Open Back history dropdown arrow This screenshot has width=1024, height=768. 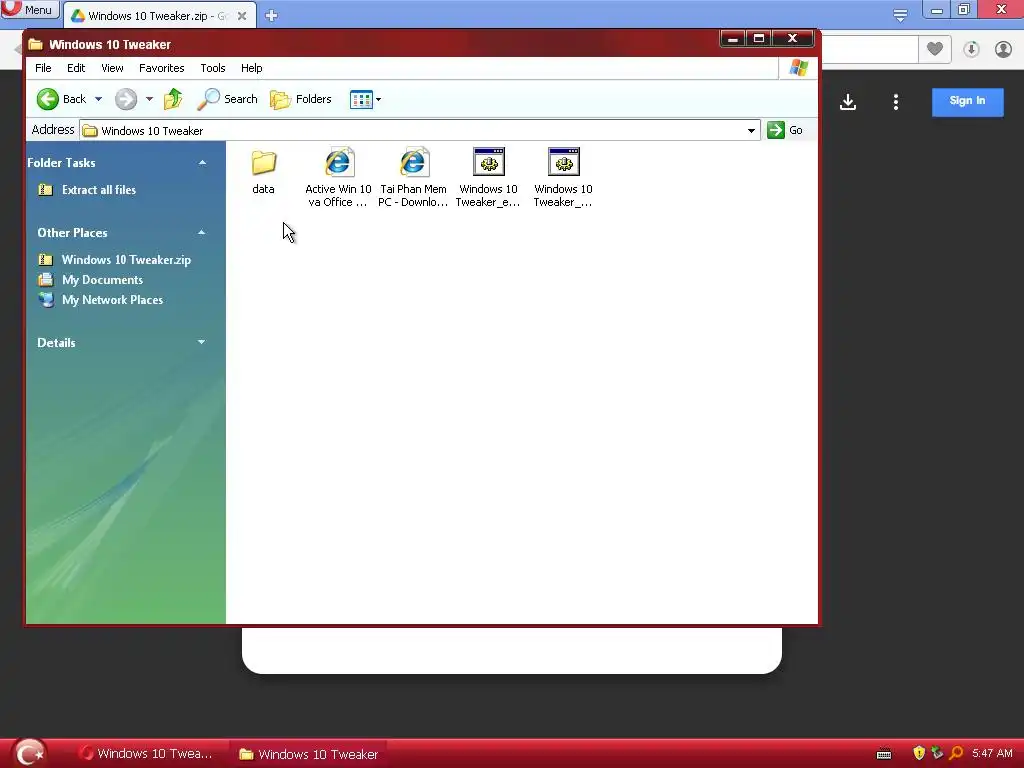point(99,99)
